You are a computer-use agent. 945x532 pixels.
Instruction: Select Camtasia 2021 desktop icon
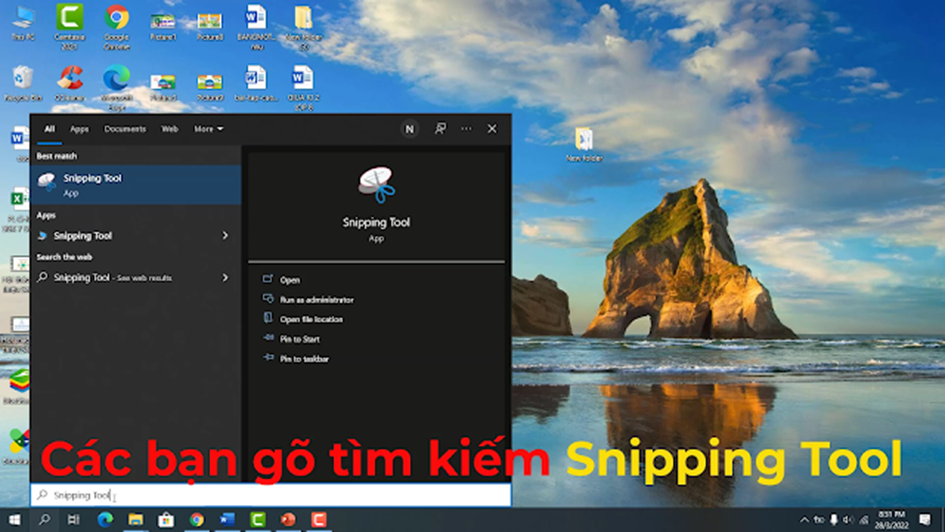click(69, 26)
